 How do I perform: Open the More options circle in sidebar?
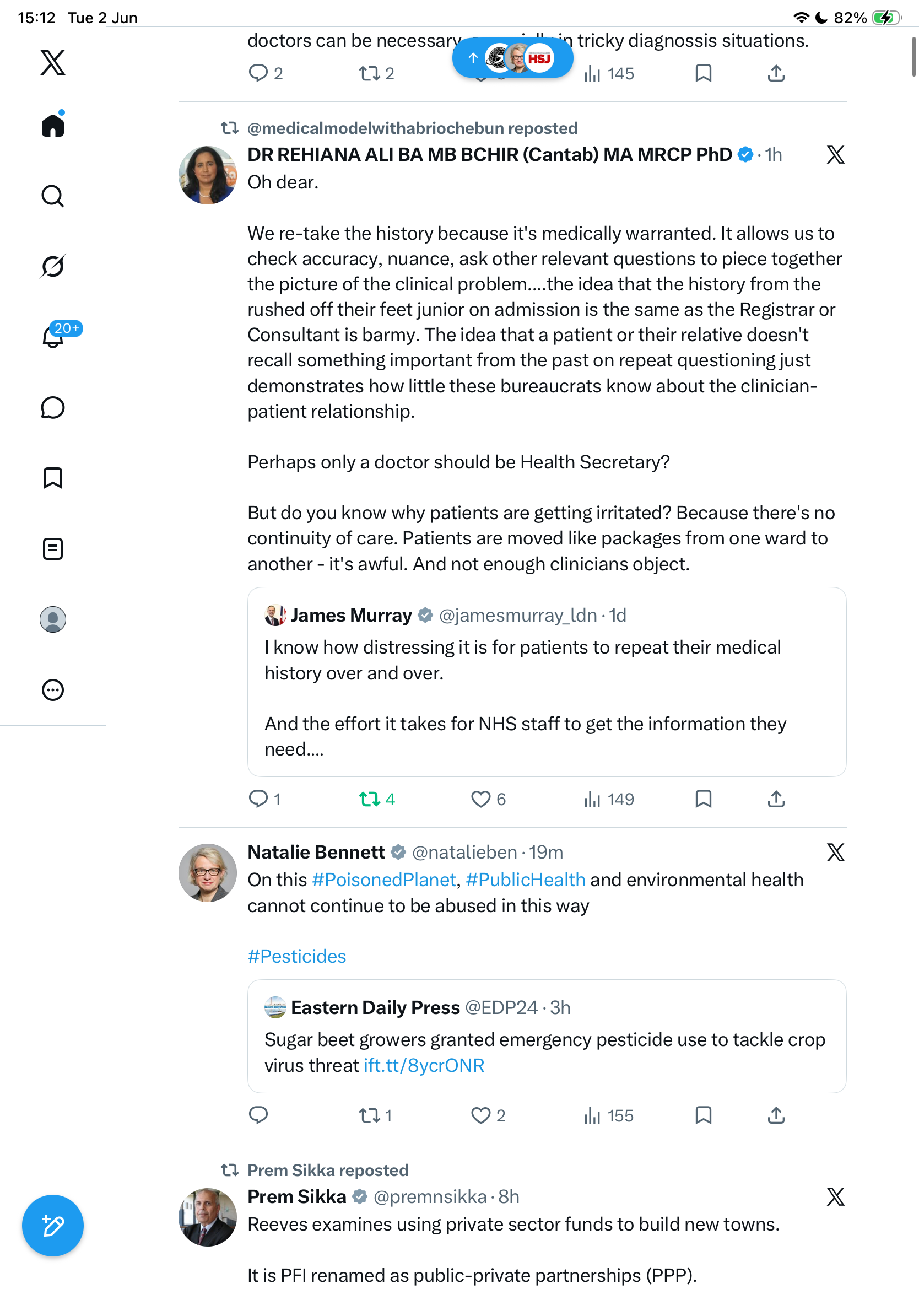pyautogui.click(x=53, y=689)
